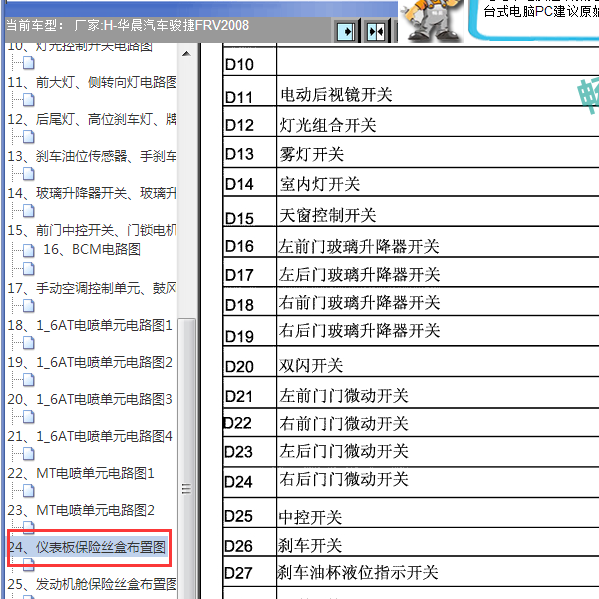
Task: Open document icon under item 12 后尾灯
Action: coord(29,137)
